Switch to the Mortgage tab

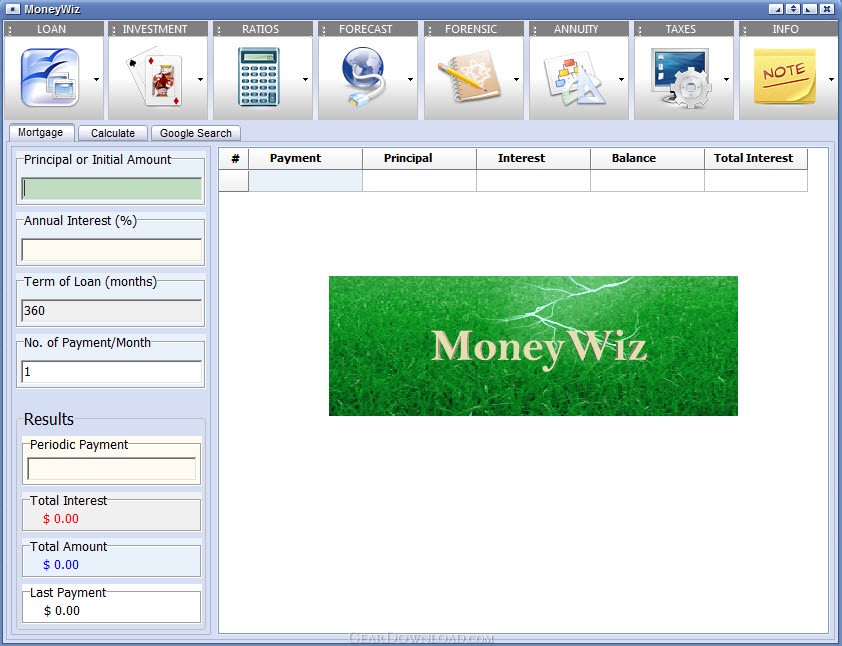tap(40, 133)
